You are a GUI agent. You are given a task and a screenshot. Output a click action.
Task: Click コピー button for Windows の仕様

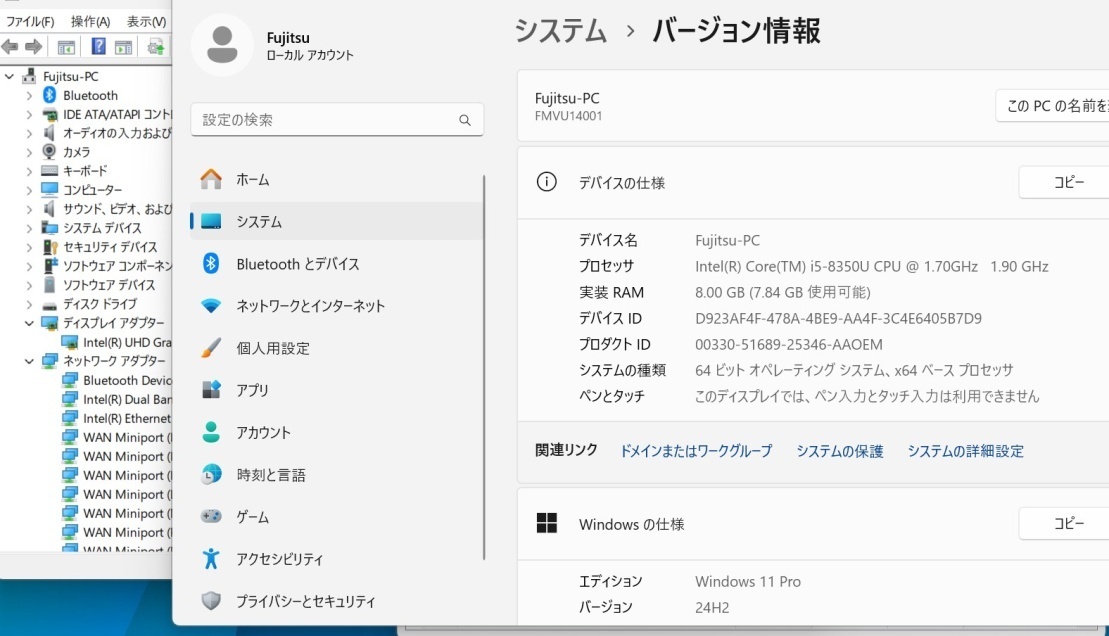coord(1064,524)
